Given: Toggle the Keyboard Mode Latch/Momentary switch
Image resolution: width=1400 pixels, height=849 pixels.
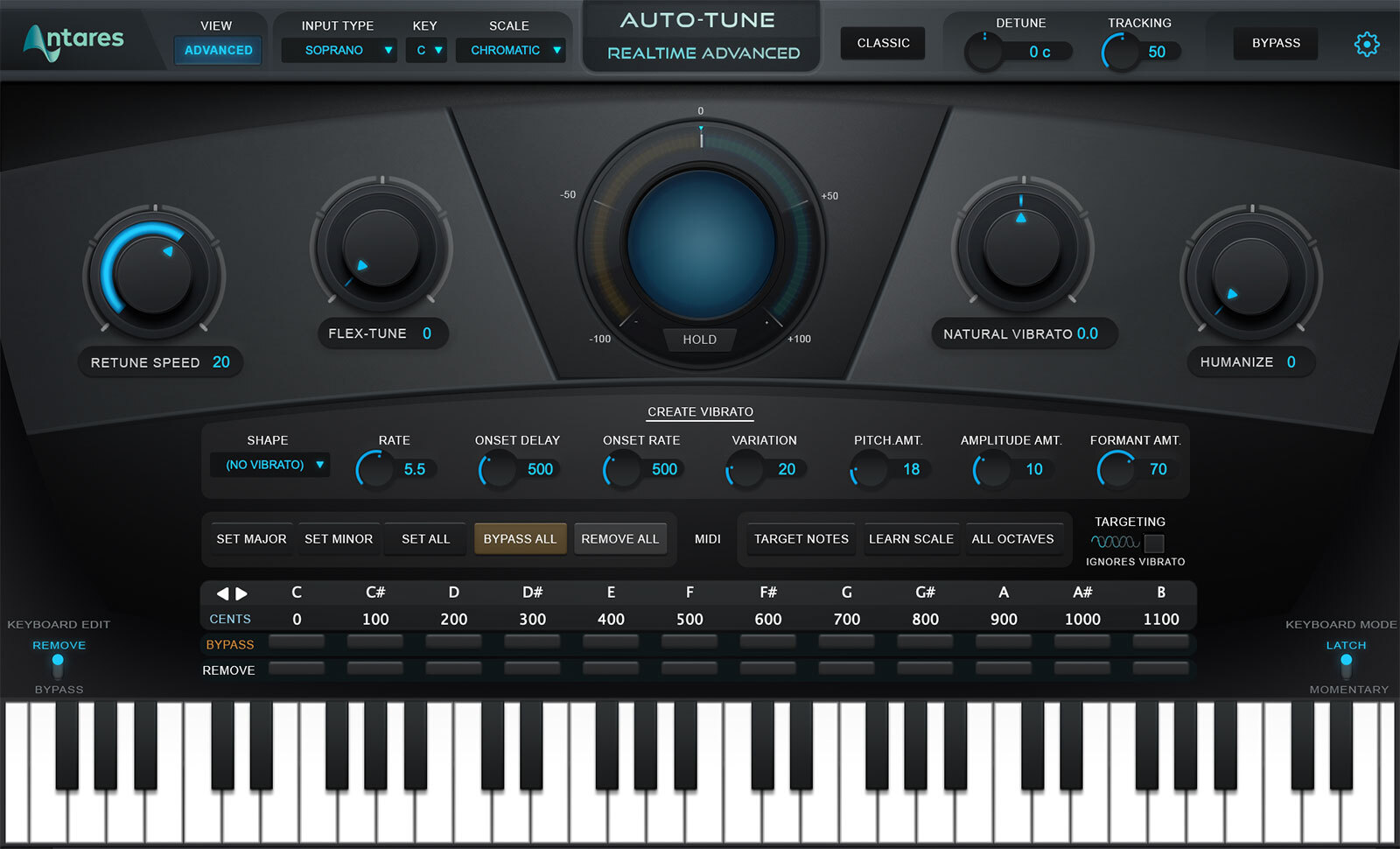Looking at the screenshot, I should [1346, 666].
